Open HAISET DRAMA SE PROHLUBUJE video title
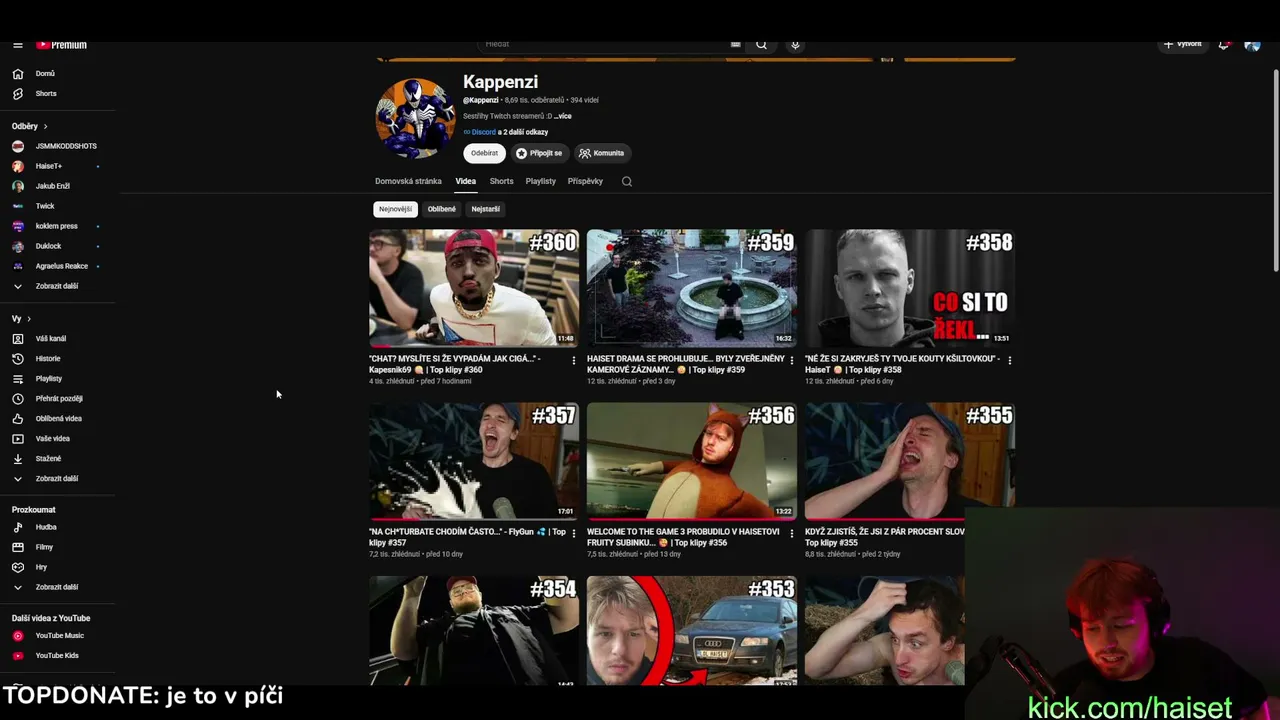The height and width of the screenshot is (720, 1280). [686, 364]
